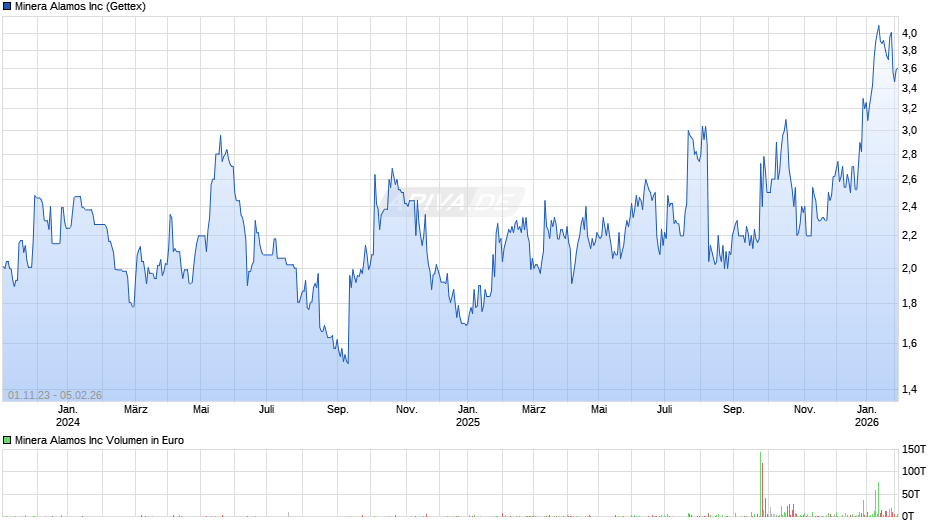Viewport: 940px width, 526px height.
Task: Click the 3,6 price axis label
Action: [x=909, y=68]
